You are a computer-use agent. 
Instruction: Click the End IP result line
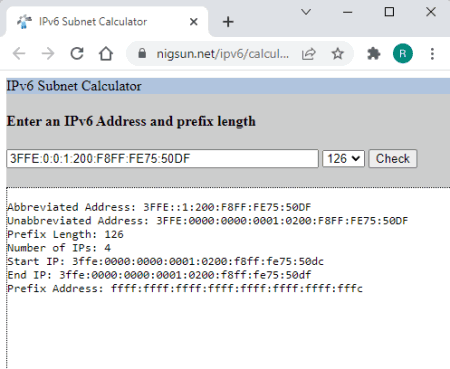(x=159, y=275)
